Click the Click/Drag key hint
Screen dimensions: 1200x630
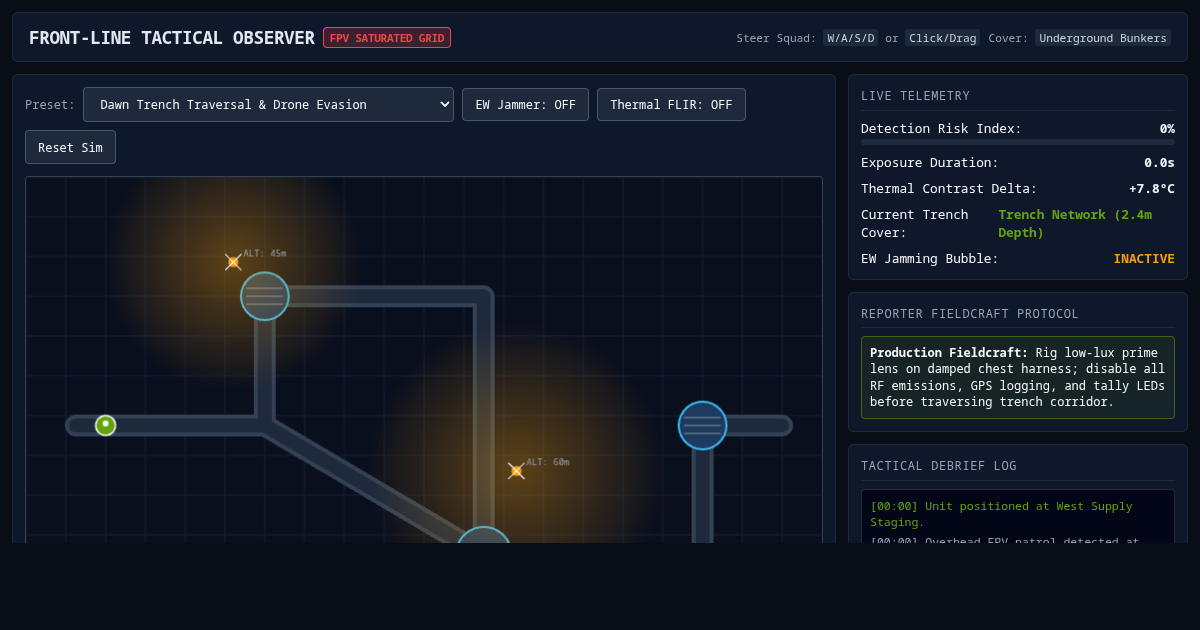click(x=942, y=38)
